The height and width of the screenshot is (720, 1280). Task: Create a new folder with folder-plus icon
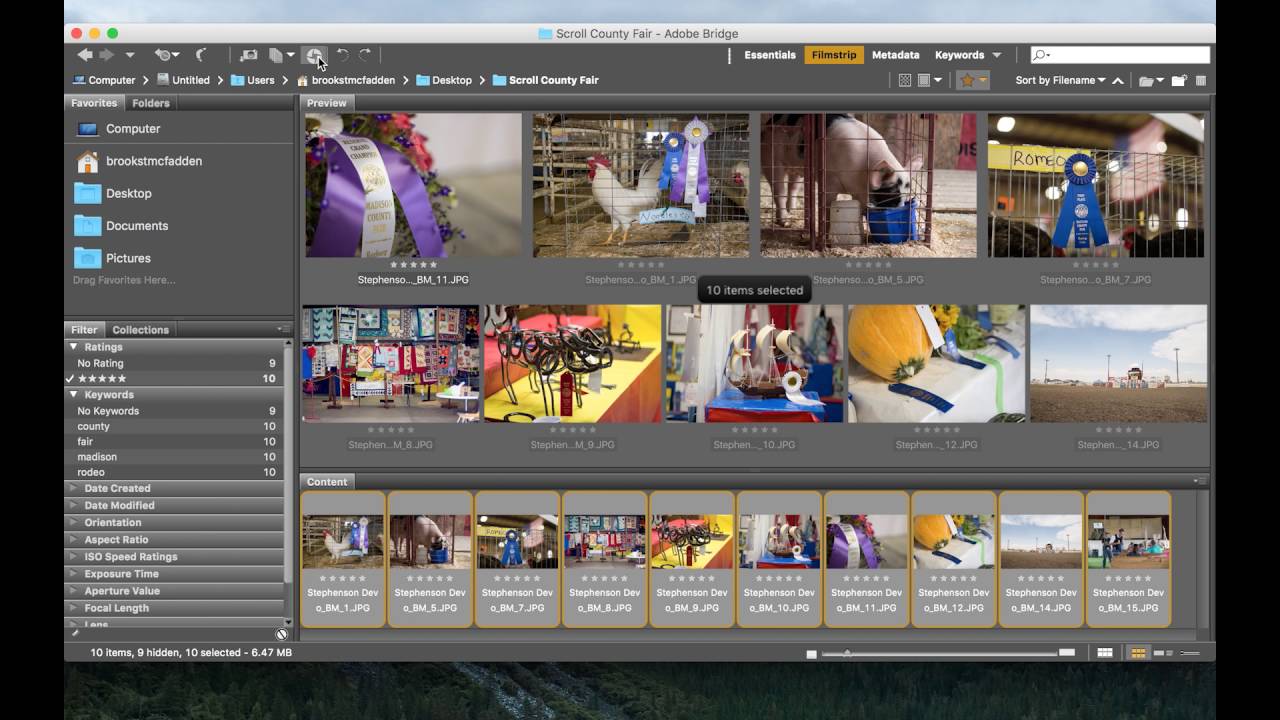(1180, 80)
